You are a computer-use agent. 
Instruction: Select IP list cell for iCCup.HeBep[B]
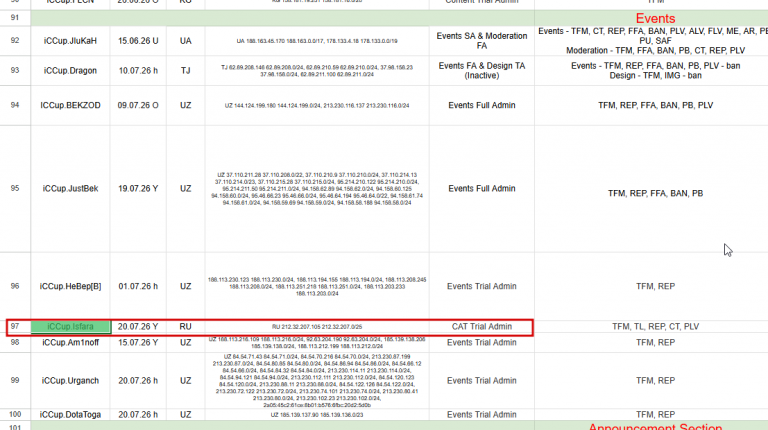317,286
